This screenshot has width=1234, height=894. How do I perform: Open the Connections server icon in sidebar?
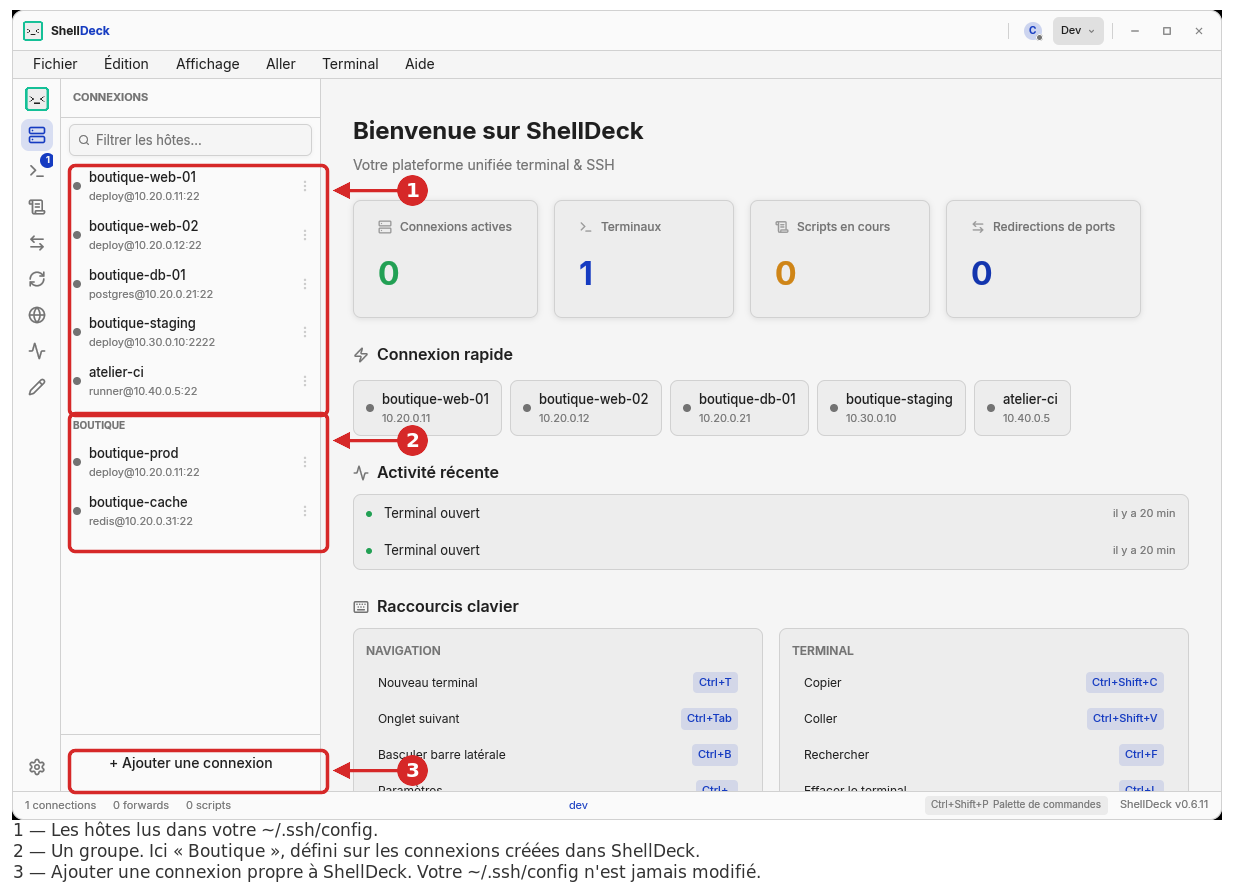[x=37, y=134]
